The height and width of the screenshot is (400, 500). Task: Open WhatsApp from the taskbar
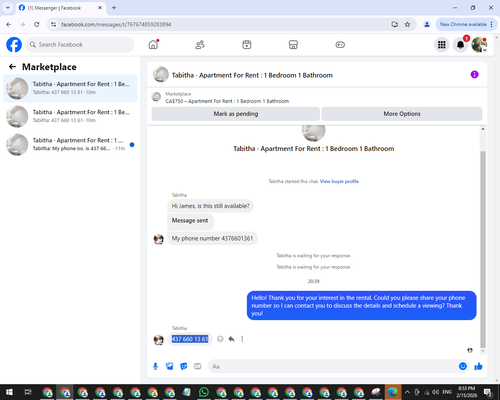[x=204, y=392]
